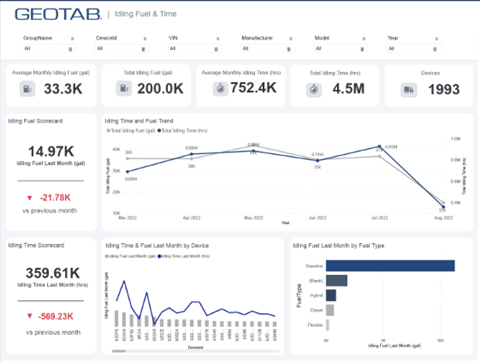Click the Jul 2022 point on the trend line
Viewport: 480px width, 363px height.
click(379, 146)
